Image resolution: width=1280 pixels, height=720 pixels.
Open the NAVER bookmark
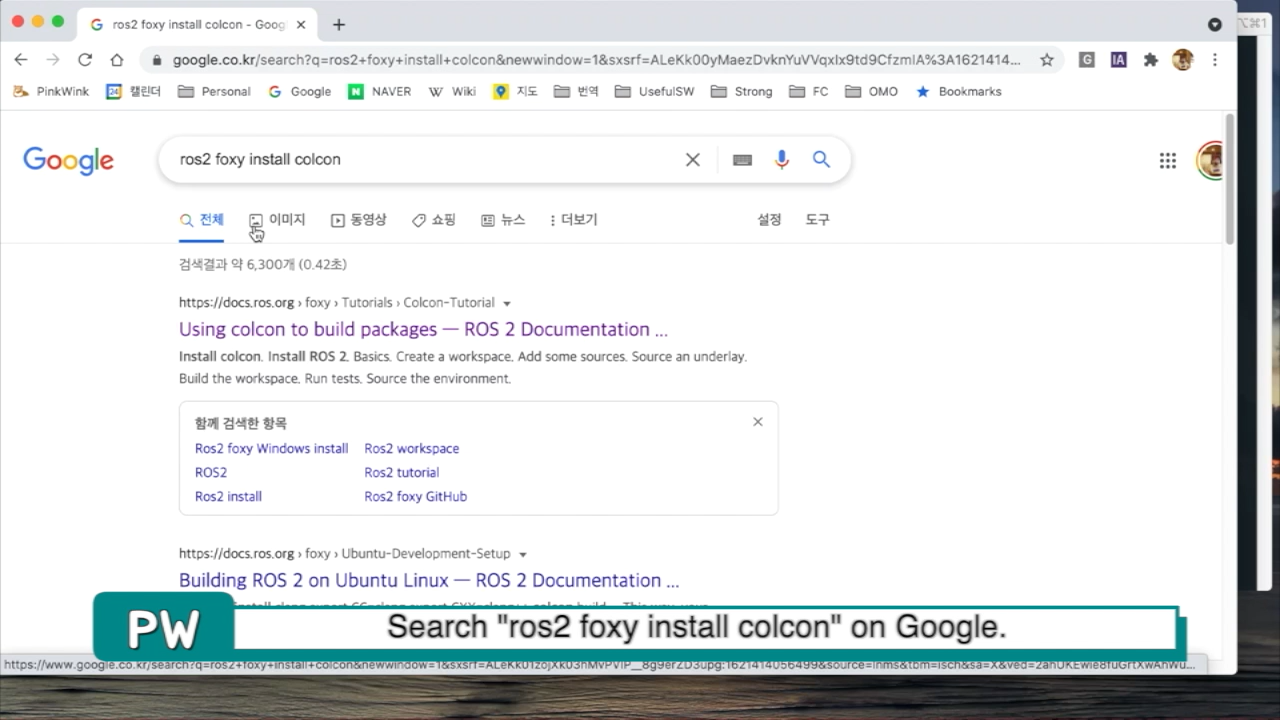pyautogui.click(x=380, y=91)
